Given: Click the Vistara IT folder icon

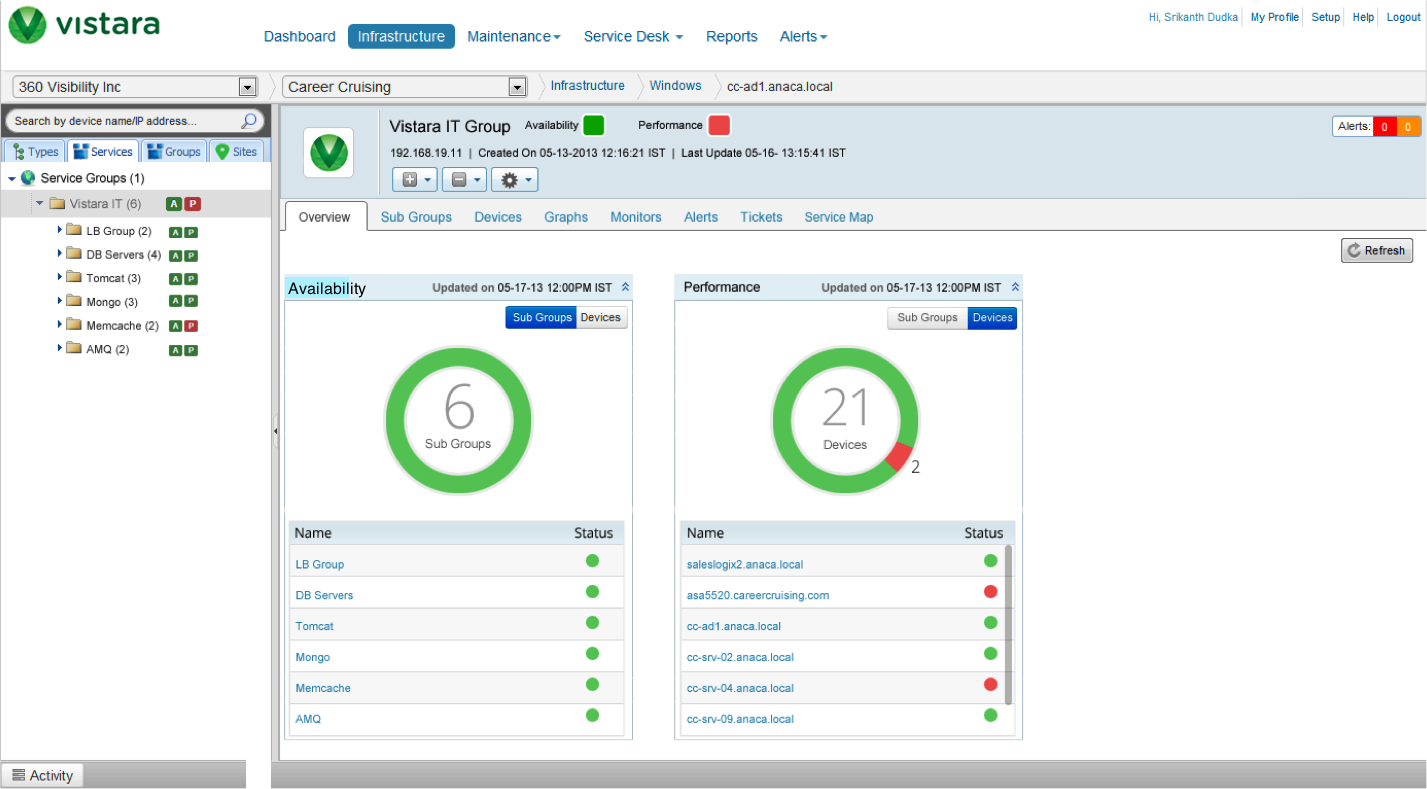Looking at the screenshot, I should pos(57,203).
